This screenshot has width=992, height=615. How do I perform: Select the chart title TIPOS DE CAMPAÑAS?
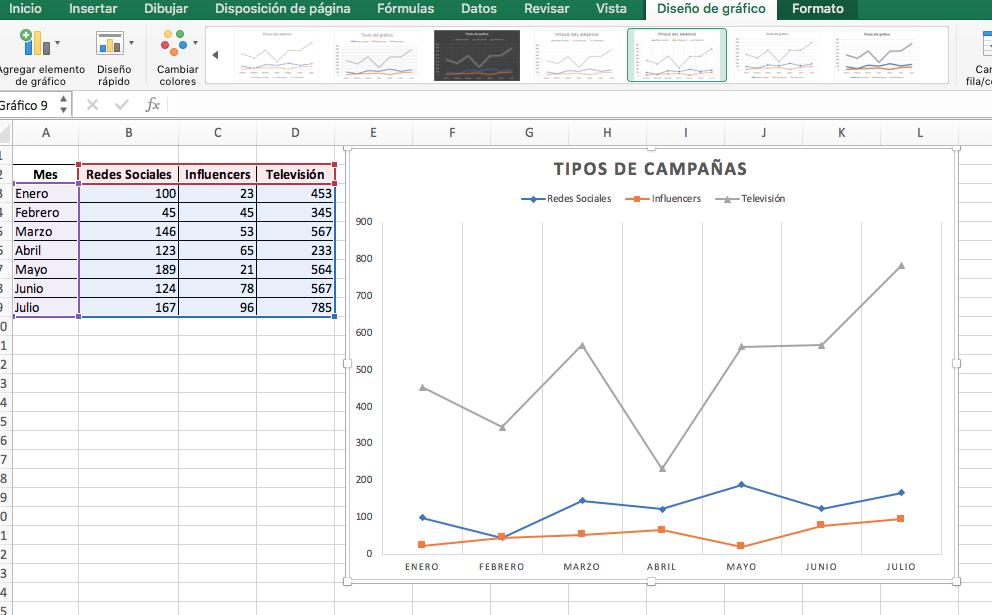651,169
